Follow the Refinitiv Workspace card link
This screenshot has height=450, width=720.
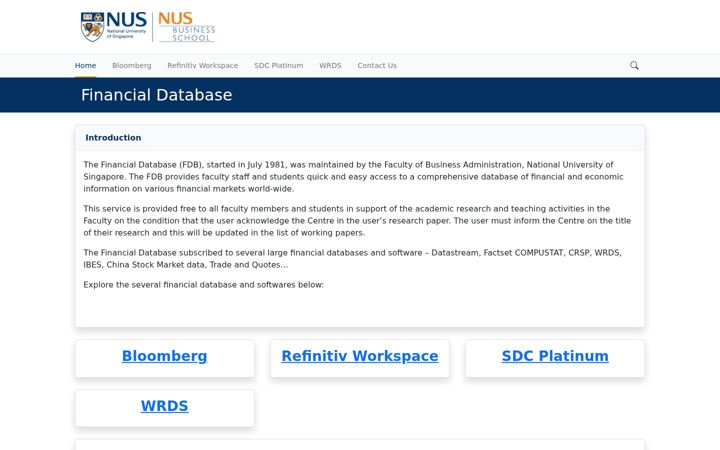tap(360, 356)
